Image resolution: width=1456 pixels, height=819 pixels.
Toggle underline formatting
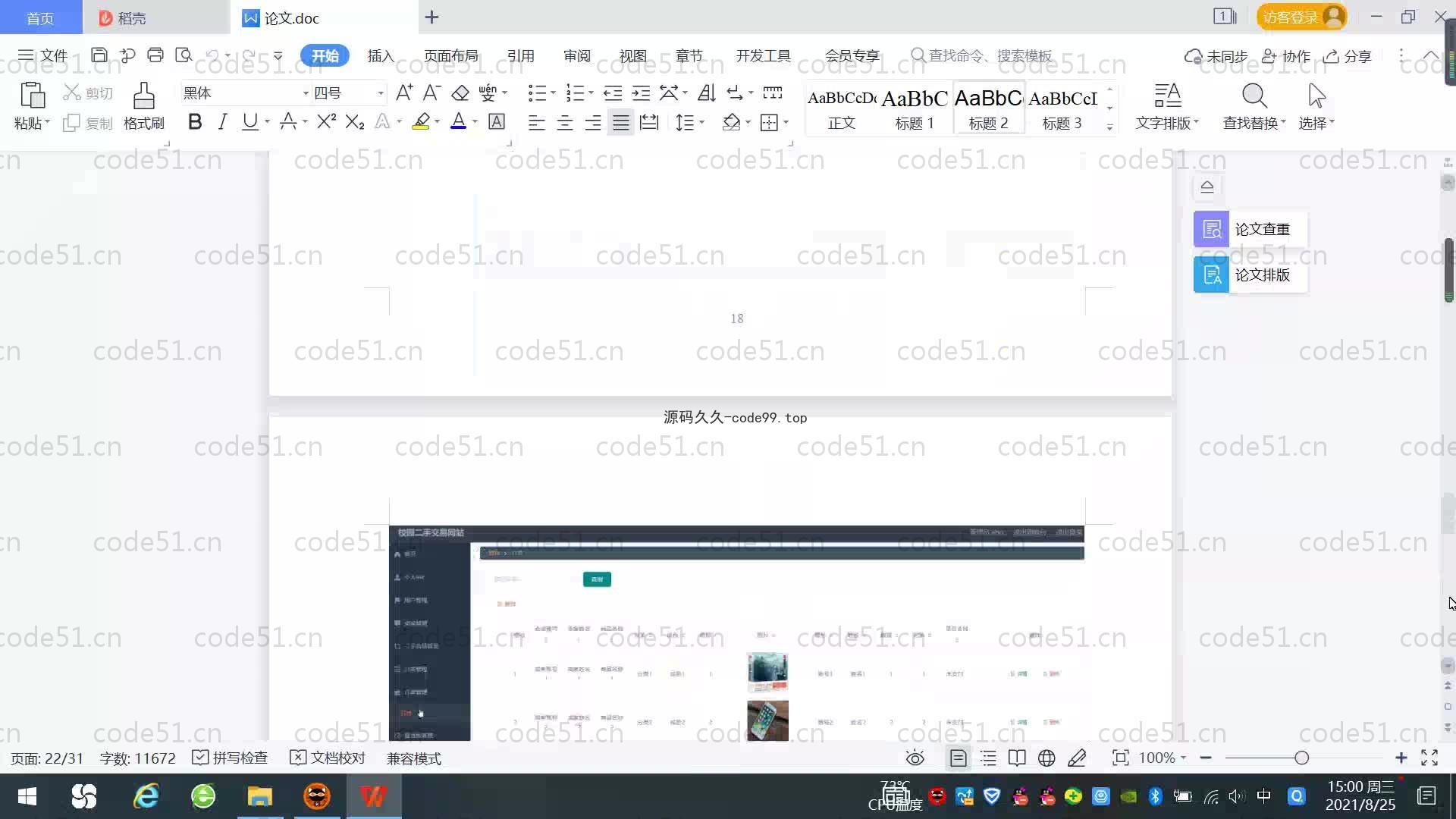249,121
